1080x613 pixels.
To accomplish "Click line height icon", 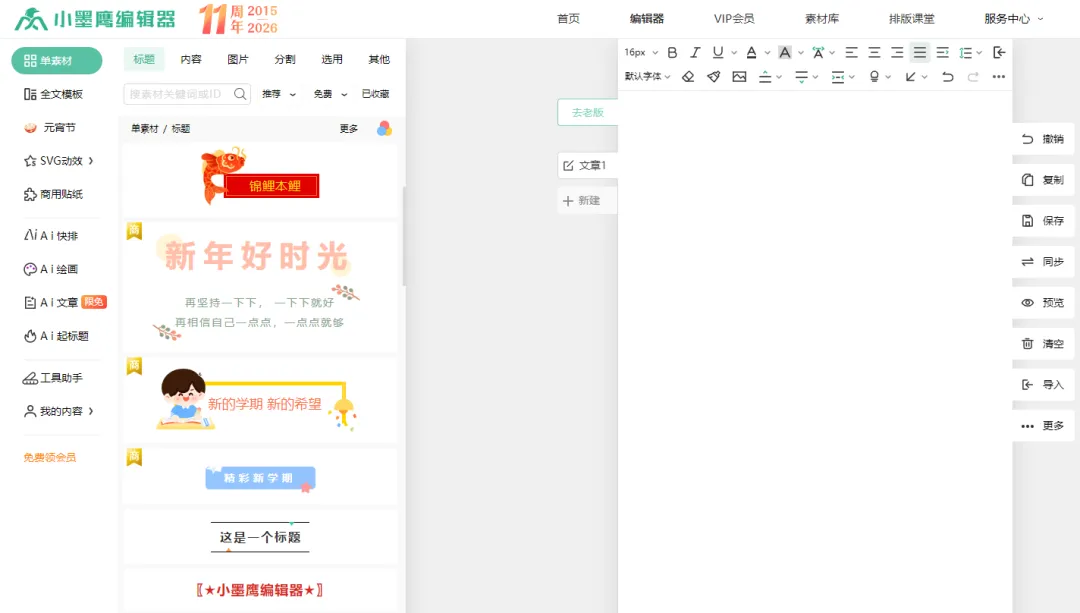I will [966, 52].
